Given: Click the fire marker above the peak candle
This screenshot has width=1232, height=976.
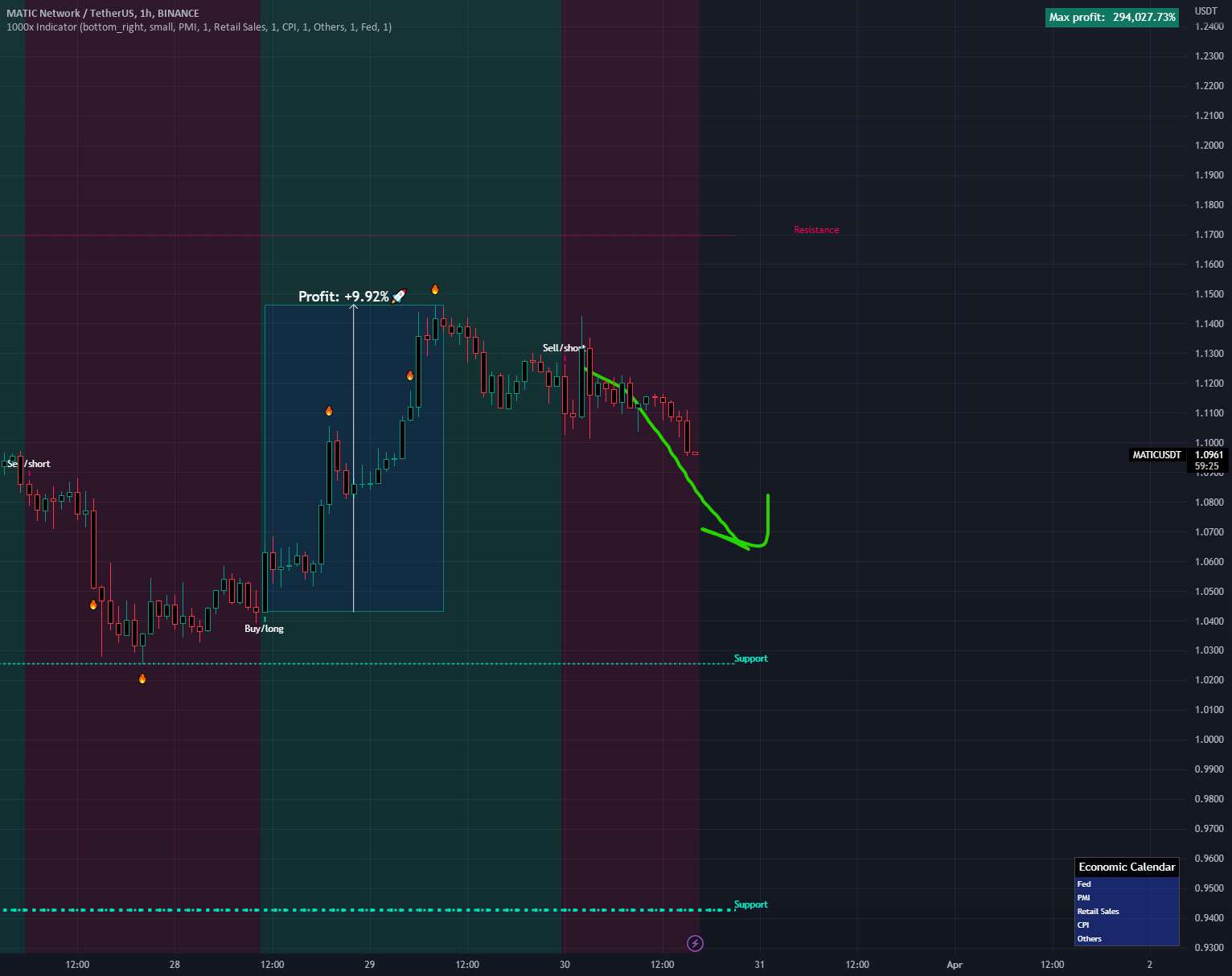Looking at the screenshot, I should click(x=435, y=289).
